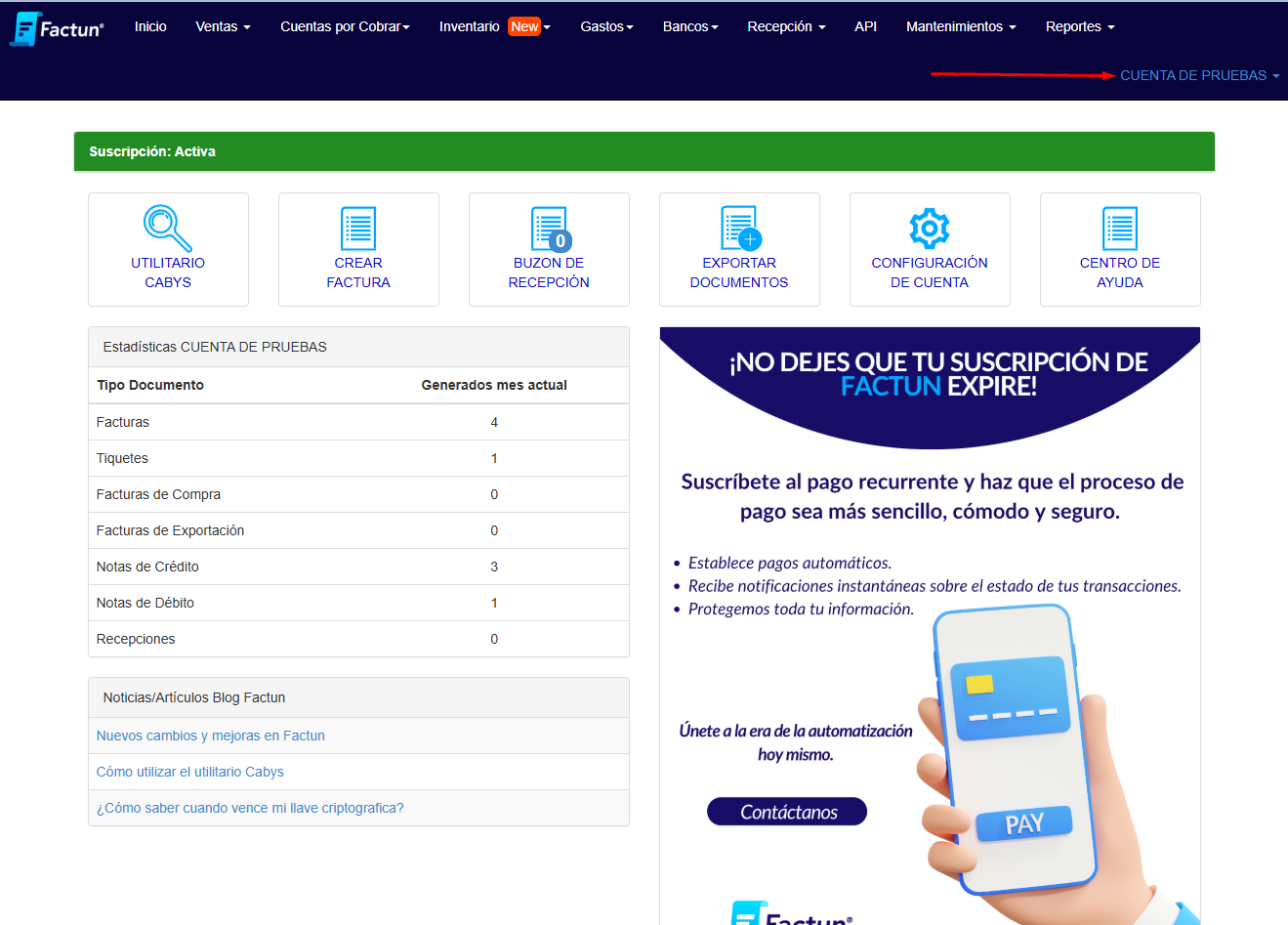
Task: Click the Crear Factura document icon
Action: click(358, 229)
